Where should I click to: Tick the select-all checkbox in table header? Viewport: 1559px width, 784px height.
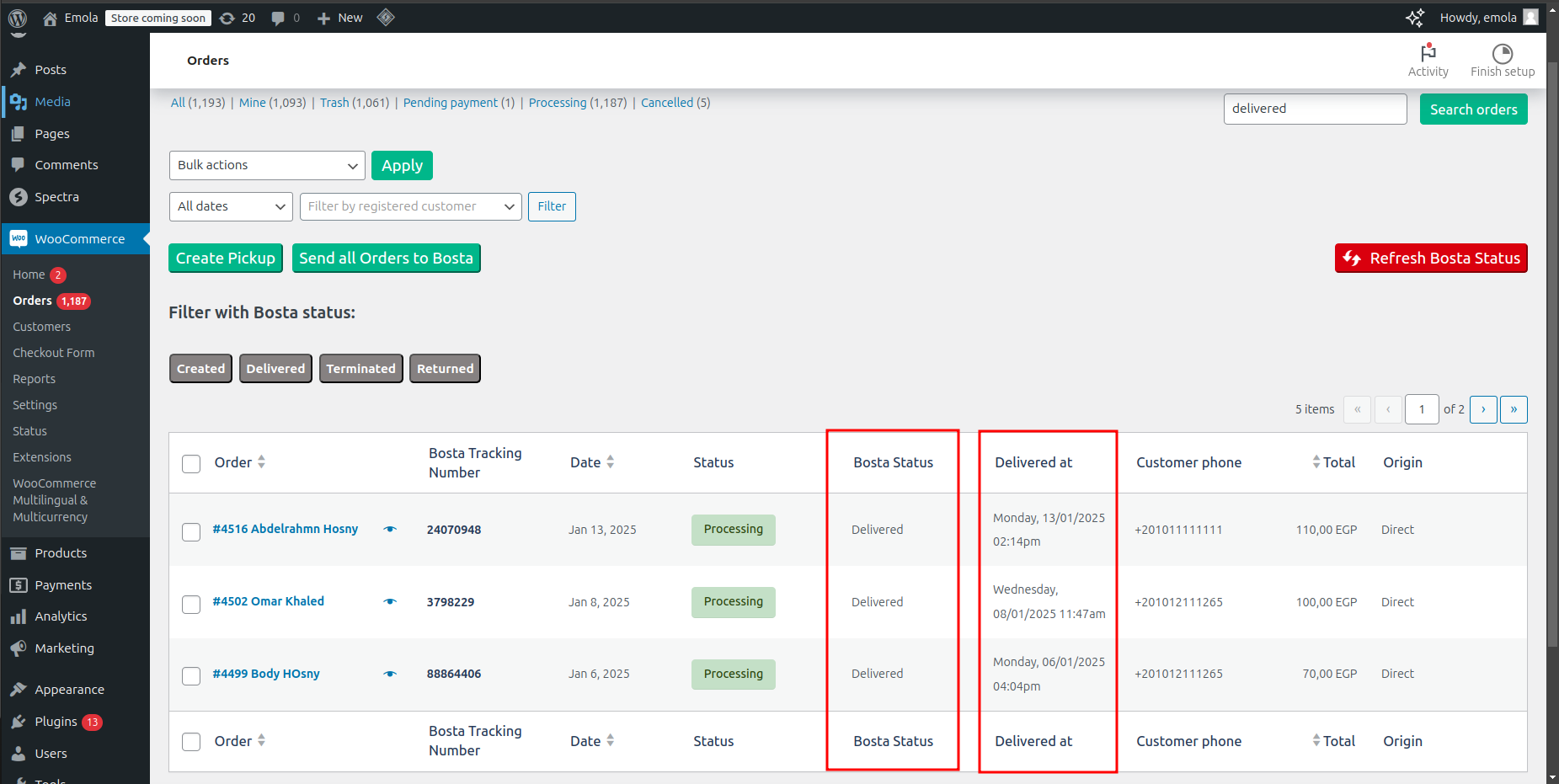(x=191, y=463)
